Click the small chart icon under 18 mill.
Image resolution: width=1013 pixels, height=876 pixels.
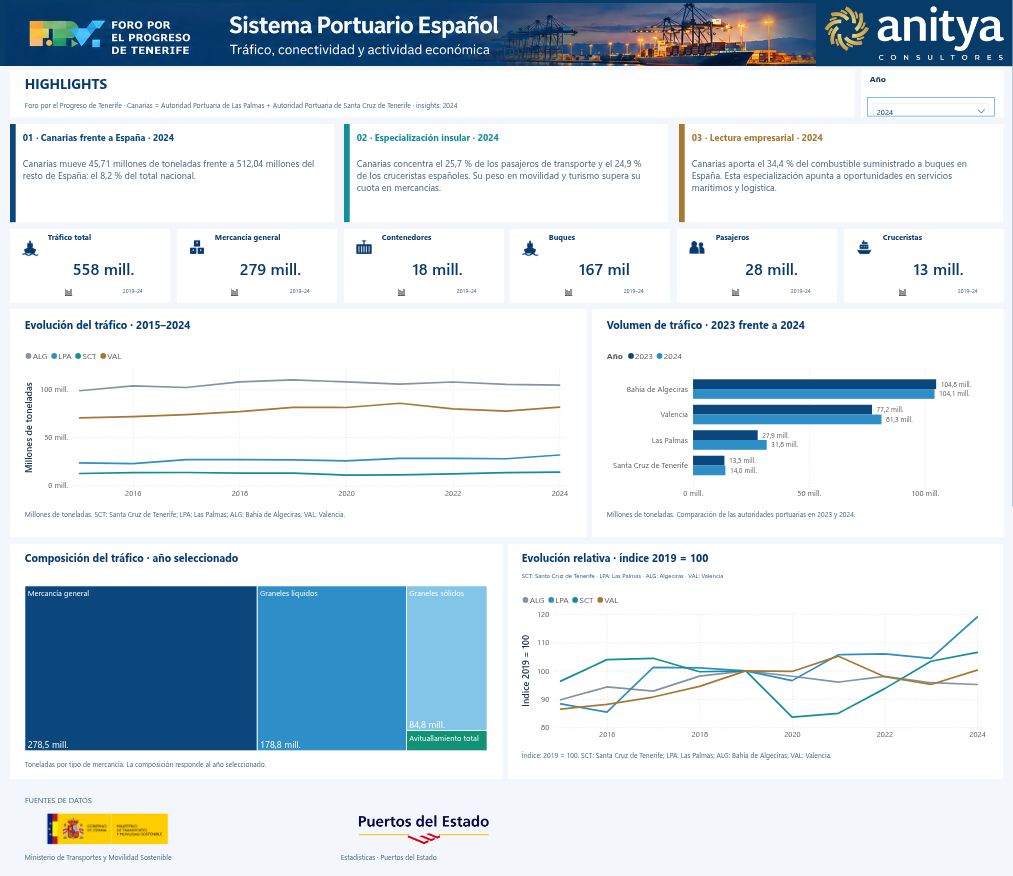(401, 293)
